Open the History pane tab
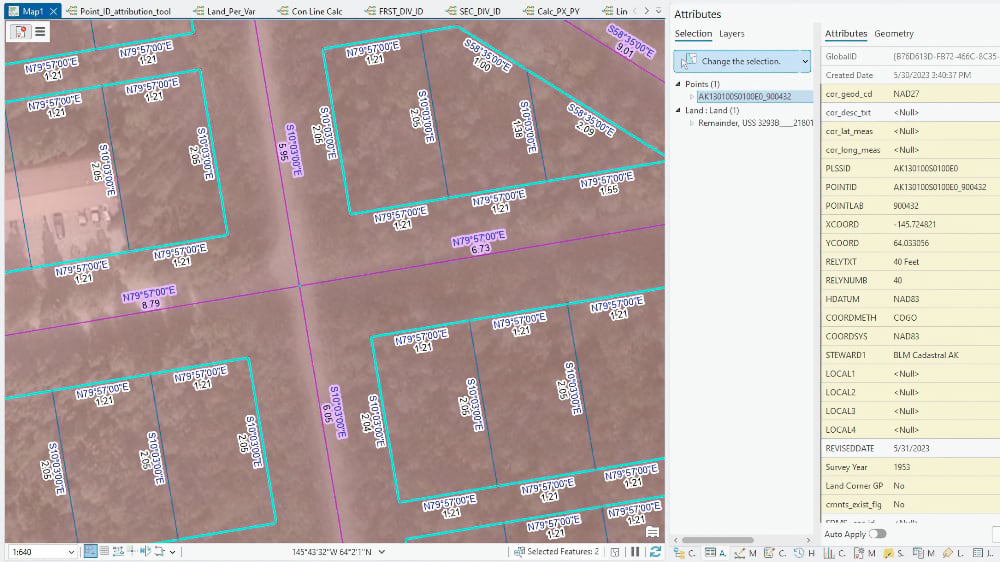 pyautogui.click(x=804, y=553)
